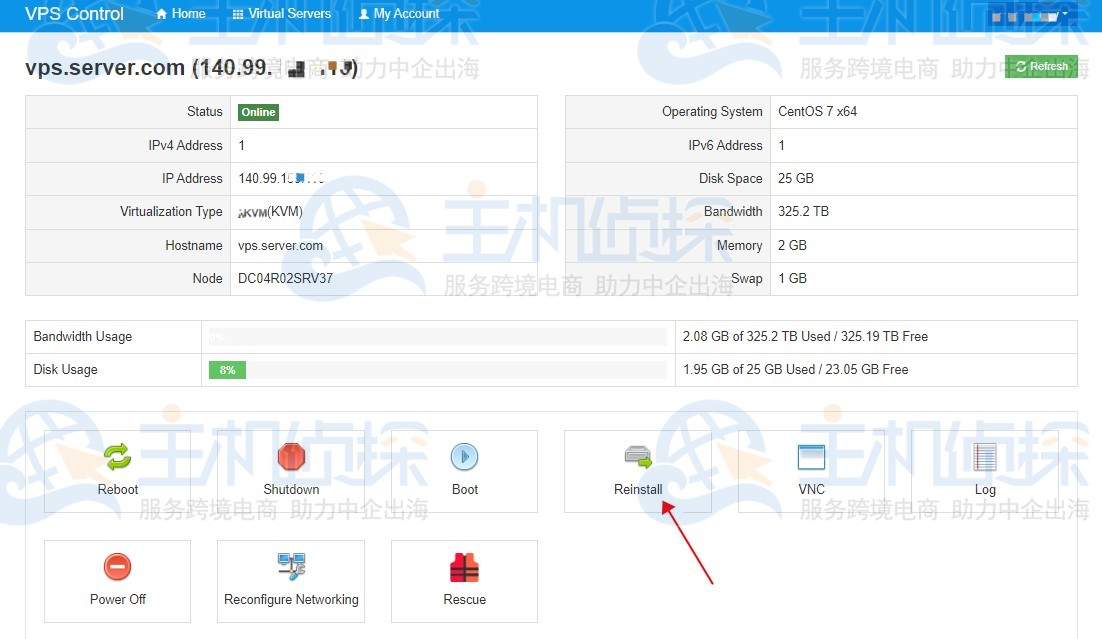
Task: Open Reconfigure Networking
Action: click(290, 565)
